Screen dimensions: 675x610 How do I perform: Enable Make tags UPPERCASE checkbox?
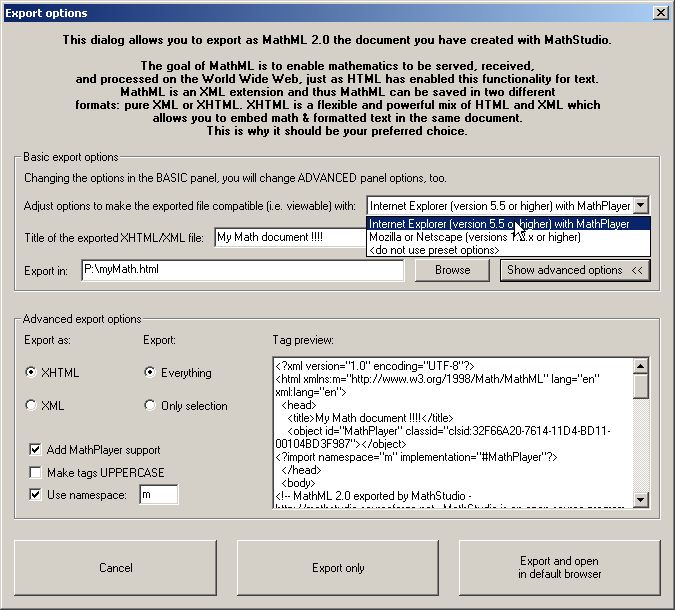click(x=35, y=472)
